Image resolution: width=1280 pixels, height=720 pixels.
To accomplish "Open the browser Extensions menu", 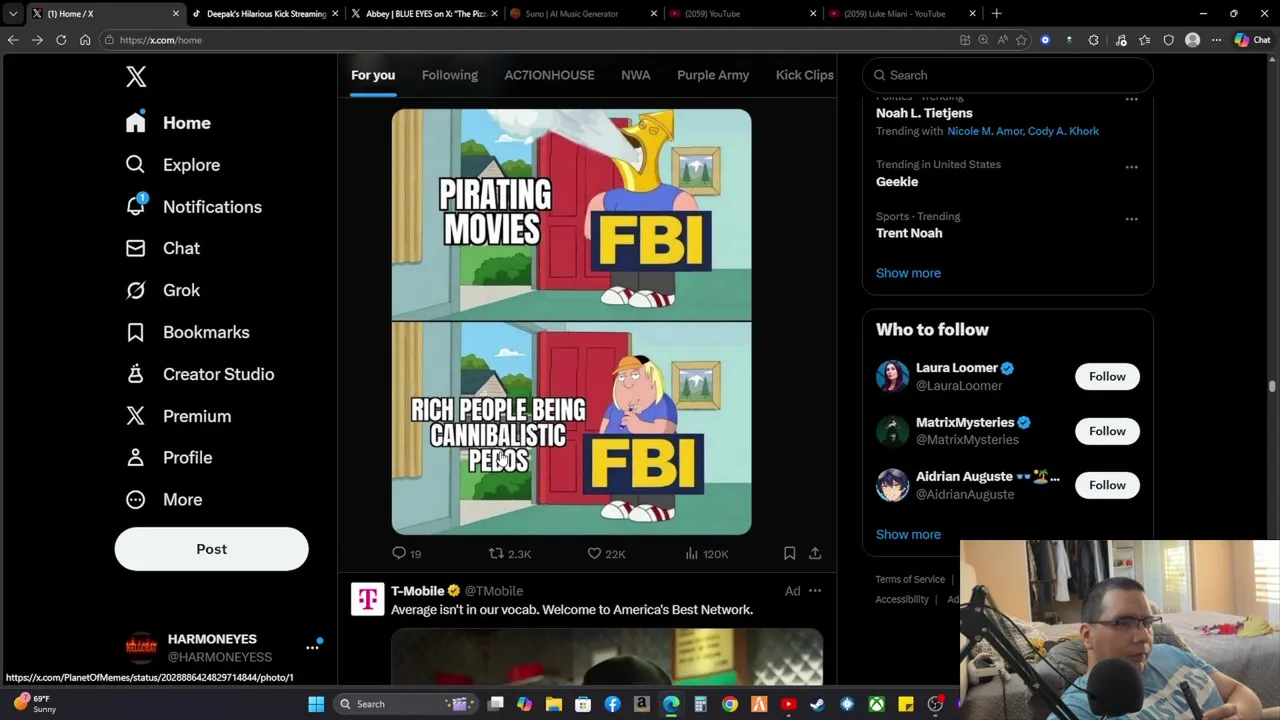I will 1093,40.
